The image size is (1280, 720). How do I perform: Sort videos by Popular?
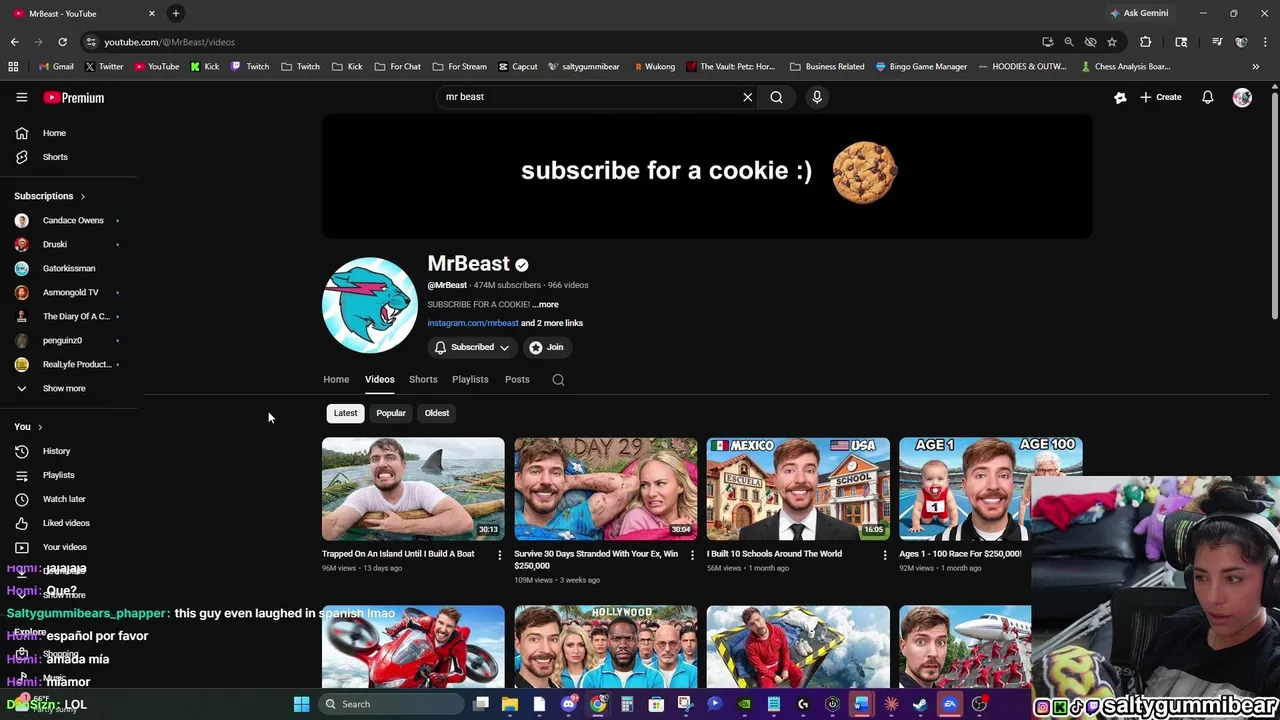point(391,413)
